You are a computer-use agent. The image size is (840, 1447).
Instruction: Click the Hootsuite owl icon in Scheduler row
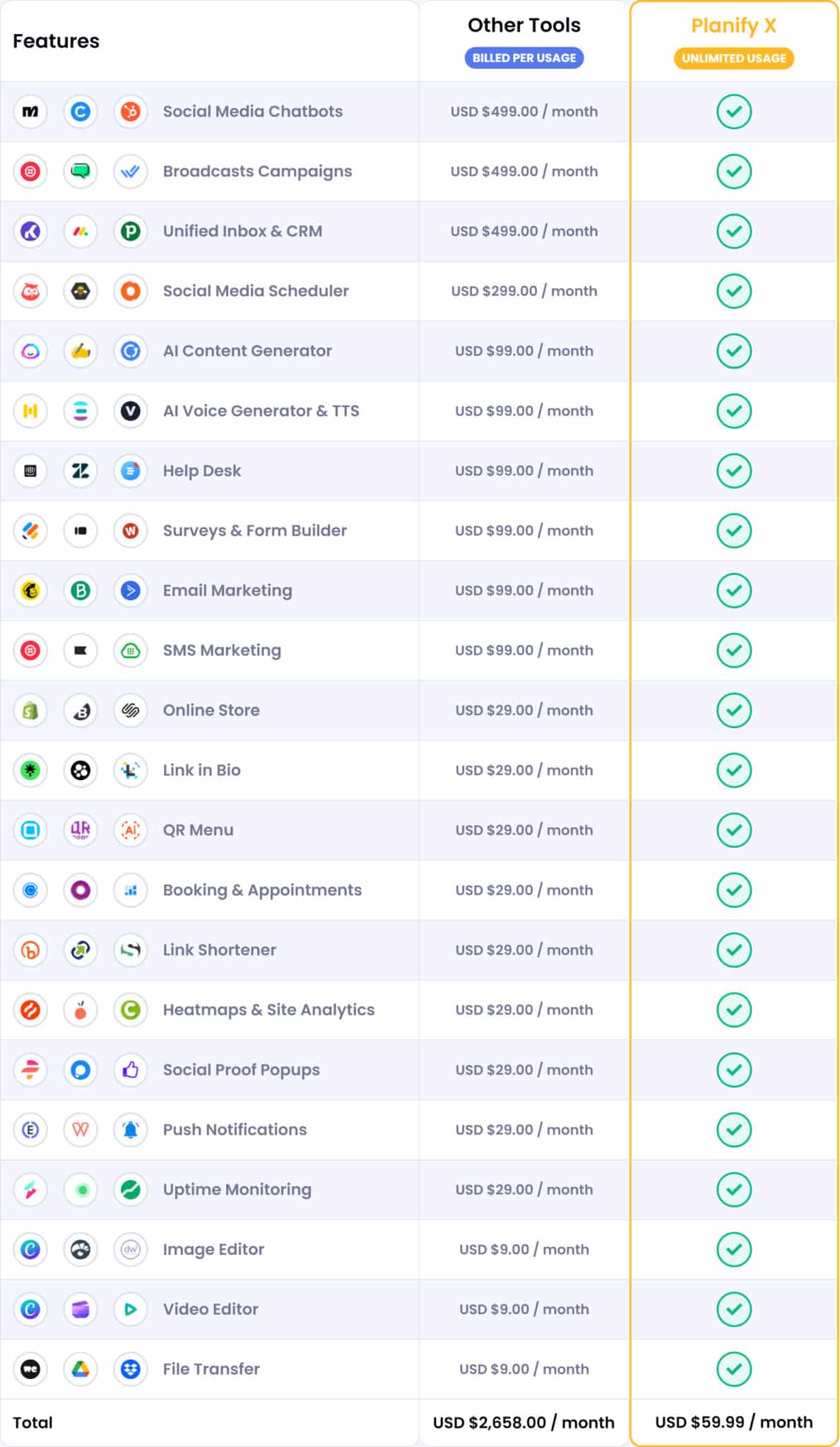click(x=30, y=291)
